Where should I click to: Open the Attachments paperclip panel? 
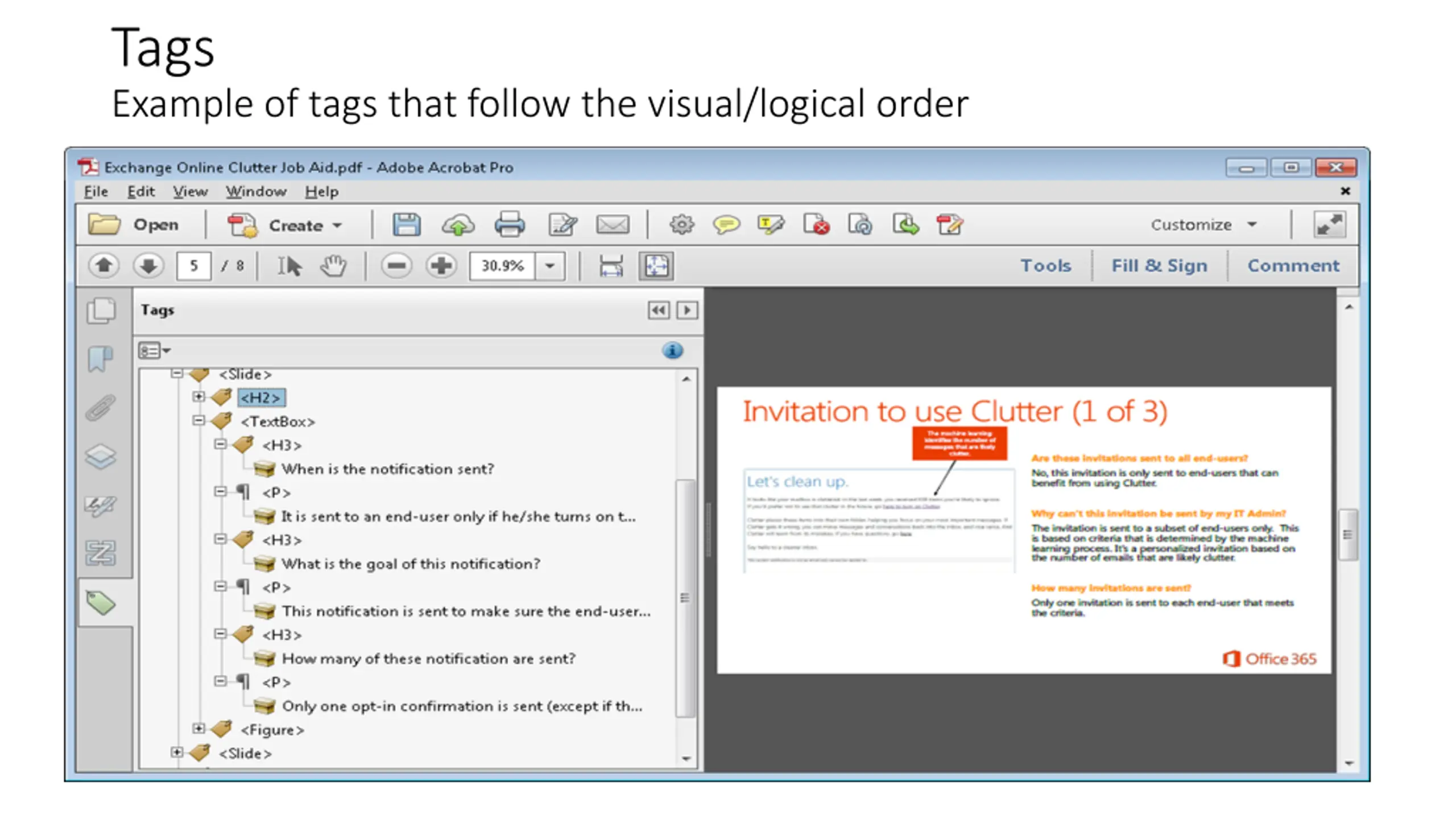[x=101, y=408]
